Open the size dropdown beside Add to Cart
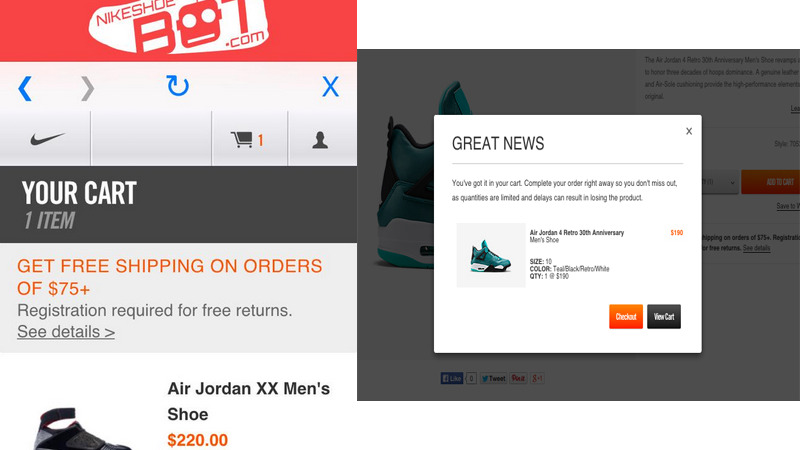The width and height of the screenshot is (800, 450). pos(719,182)
